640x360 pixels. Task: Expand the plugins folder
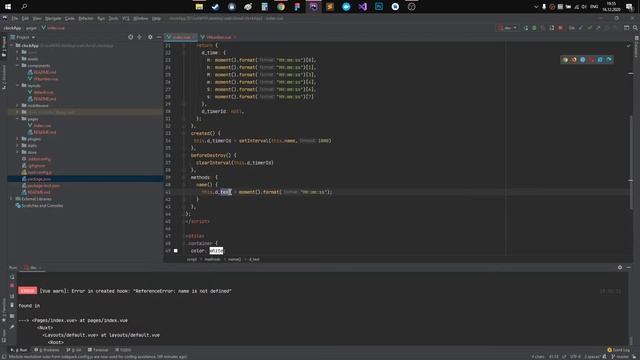pos(18,139)
